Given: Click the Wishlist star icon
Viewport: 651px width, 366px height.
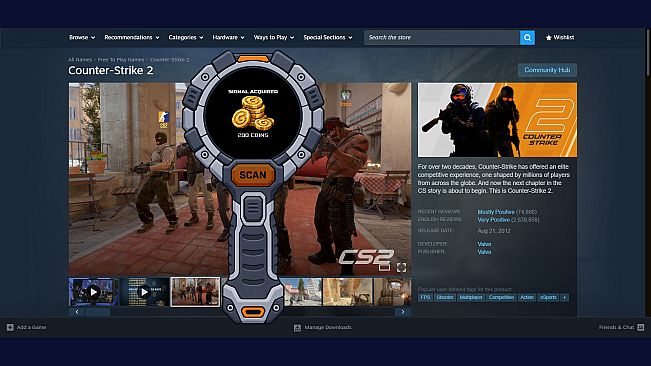Looking at the screenshot, I should pyautogui.click(x=548, y=38).
